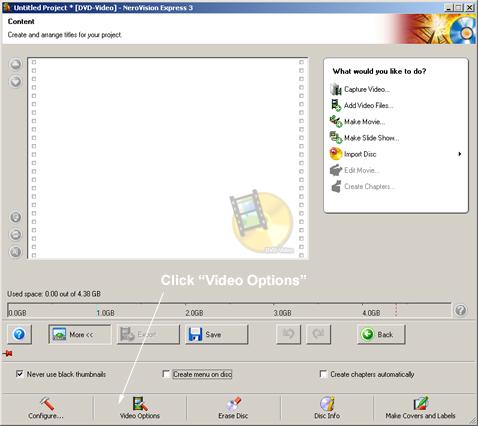The image size is (478, 426).
Task: Click the Edit Movie icon
Action: coord(336,170)
